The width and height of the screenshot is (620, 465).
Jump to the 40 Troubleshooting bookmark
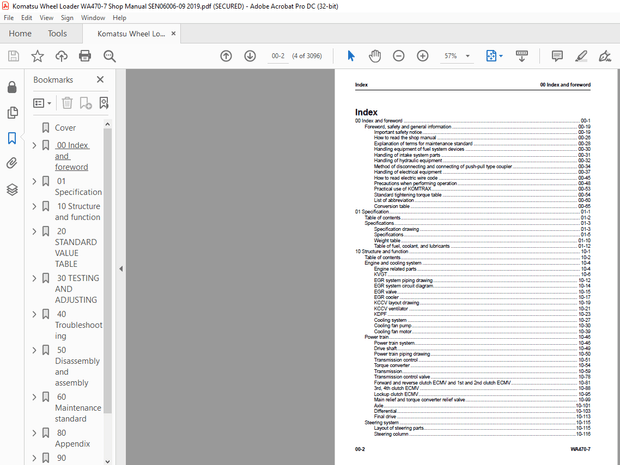(x=78, y=325)
